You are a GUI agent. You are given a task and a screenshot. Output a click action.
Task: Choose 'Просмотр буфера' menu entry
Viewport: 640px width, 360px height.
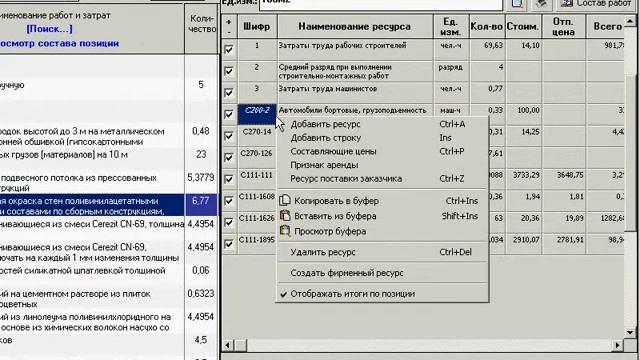[382, 231]
